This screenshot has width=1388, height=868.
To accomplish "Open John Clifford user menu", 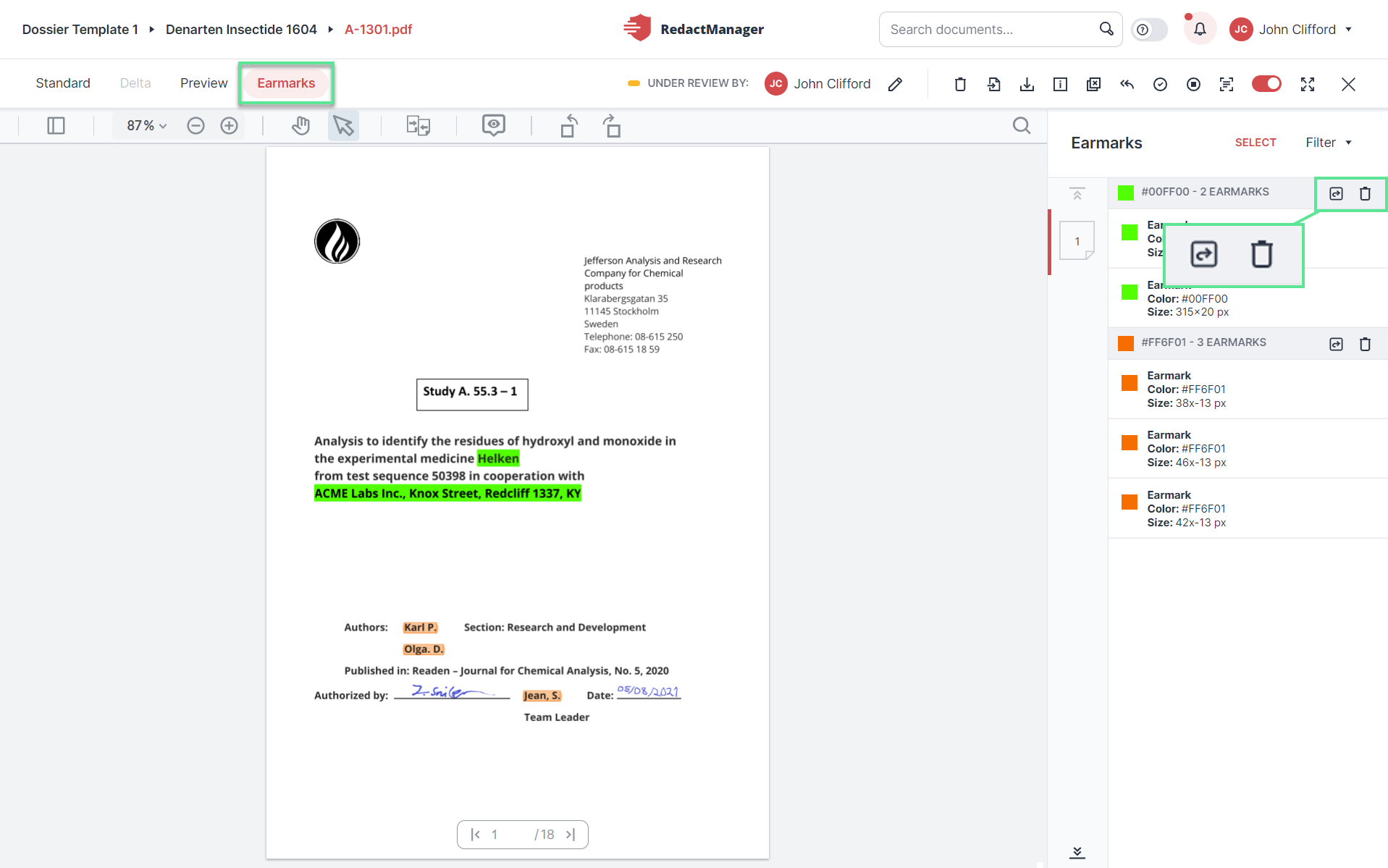I will [1291, 30].
